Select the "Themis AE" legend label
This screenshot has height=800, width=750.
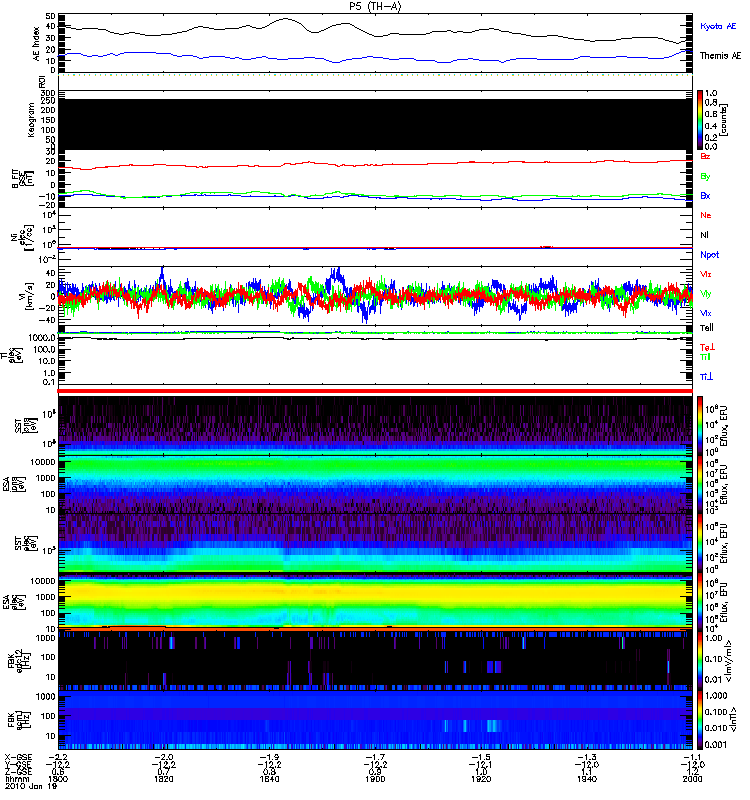click(x=720, y=56)
